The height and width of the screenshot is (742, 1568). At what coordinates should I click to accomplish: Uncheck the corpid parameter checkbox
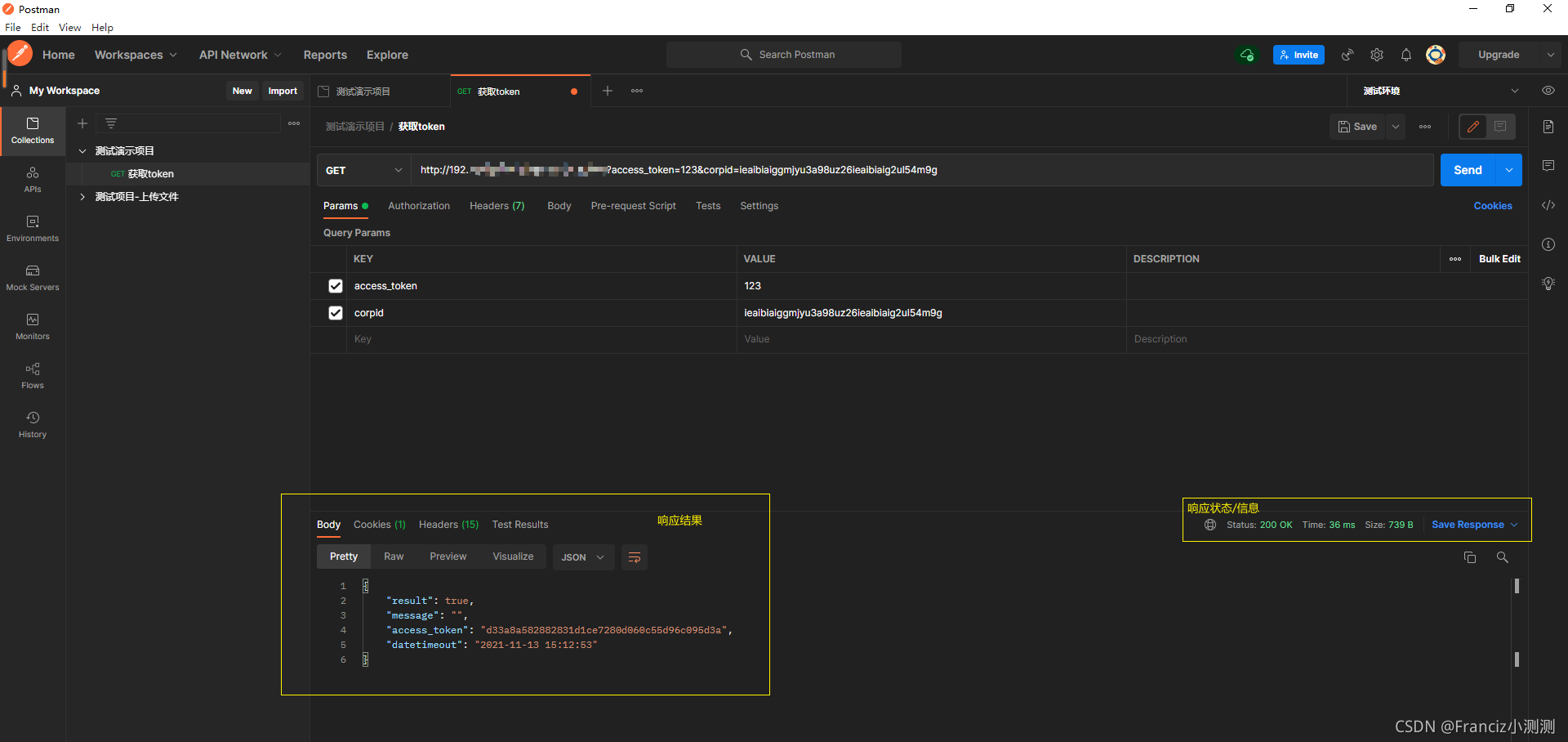coord(336,313)
